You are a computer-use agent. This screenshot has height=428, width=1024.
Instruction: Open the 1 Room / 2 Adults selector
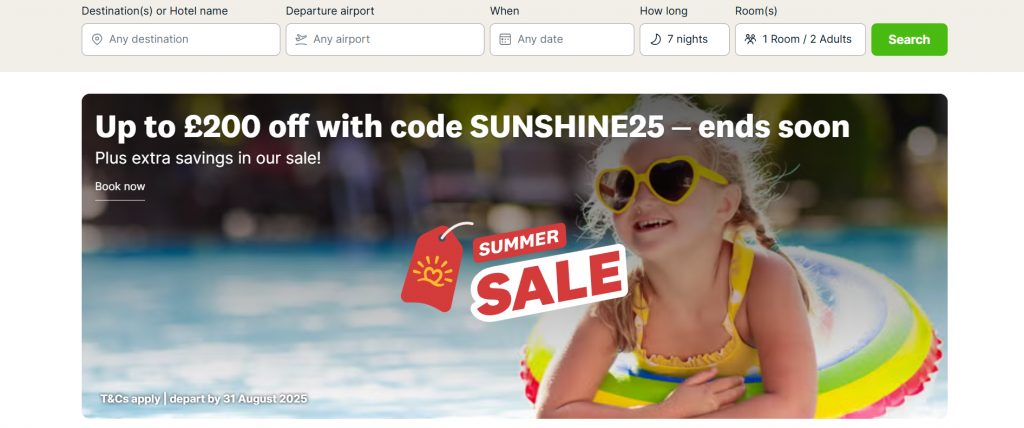pyautogui.click(x=800, y=39)
